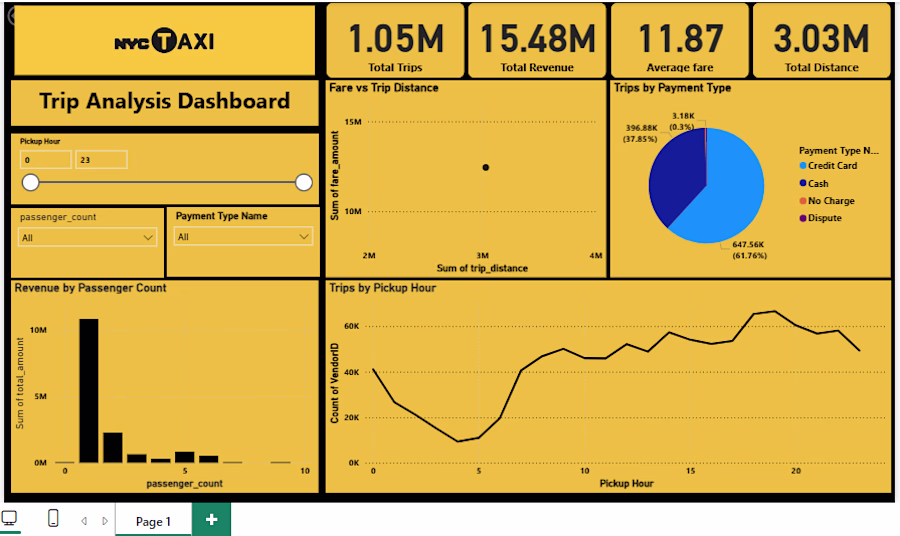The height and width of the screenshot is (536, 900).
Task: Open Payment Type Name dropdown
Action: coord(243,236)
